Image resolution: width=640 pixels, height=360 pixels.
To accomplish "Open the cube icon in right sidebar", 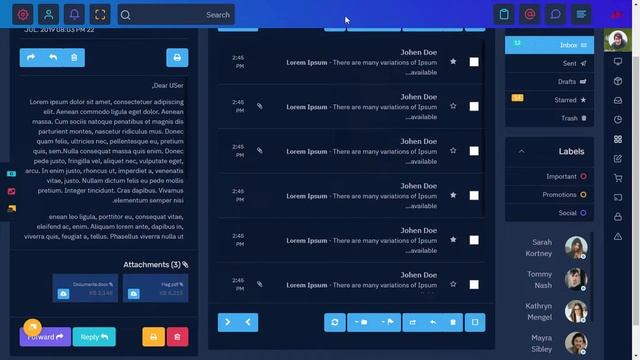I will 618,81.
